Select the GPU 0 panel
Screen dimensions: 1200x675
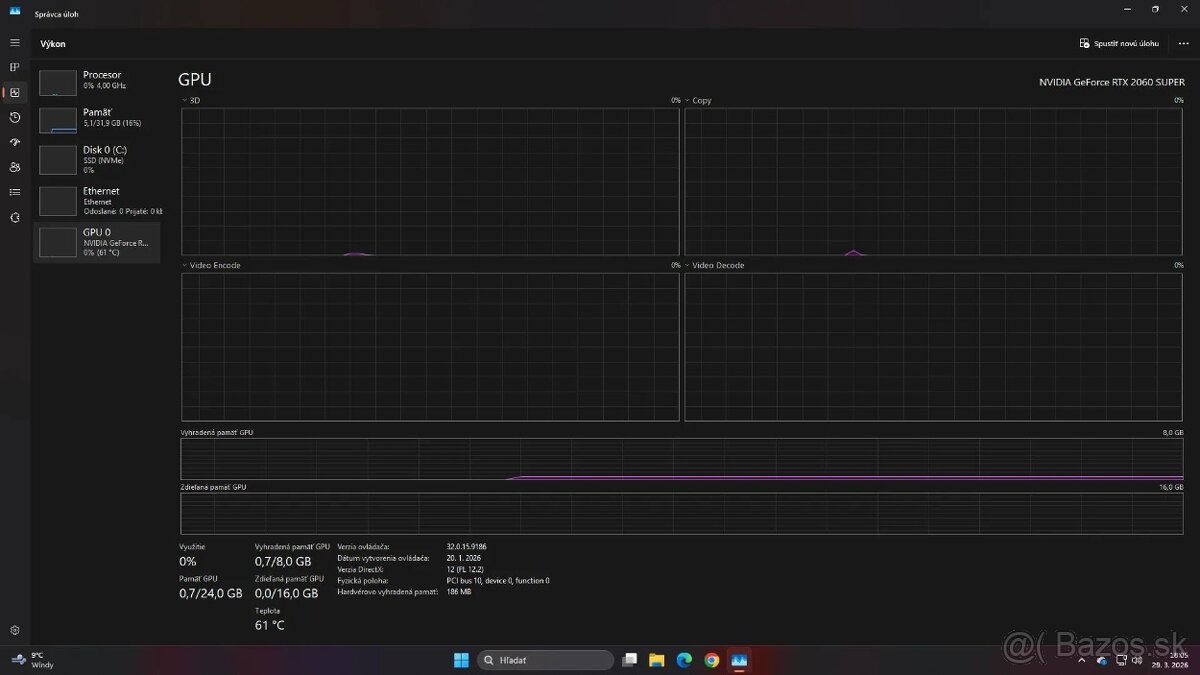[x=97, y=241]
